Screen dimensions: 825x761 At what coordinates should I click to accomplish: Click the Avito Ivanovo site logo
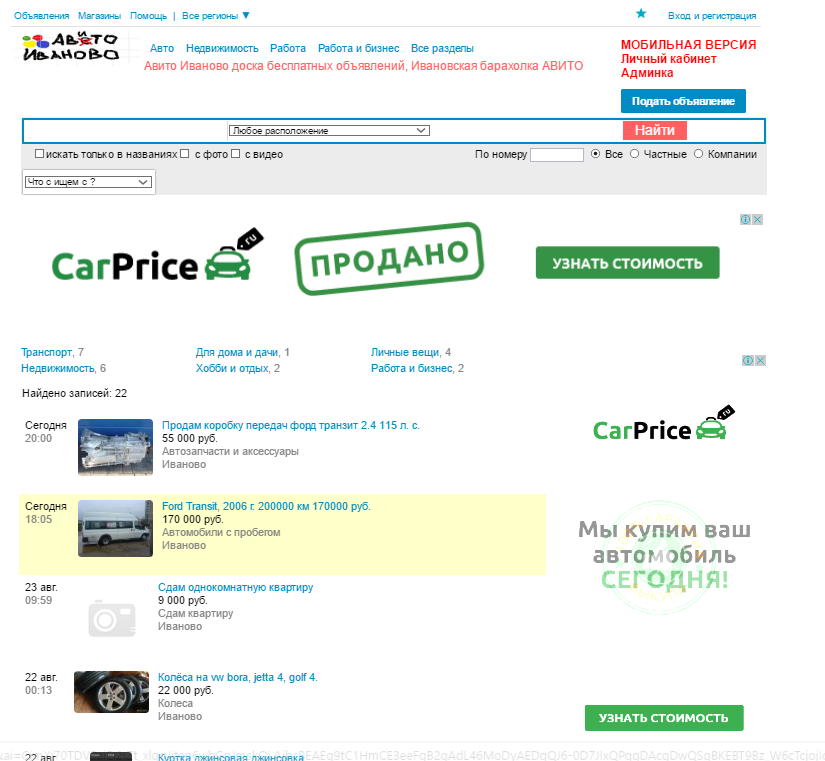coord(71,46)
